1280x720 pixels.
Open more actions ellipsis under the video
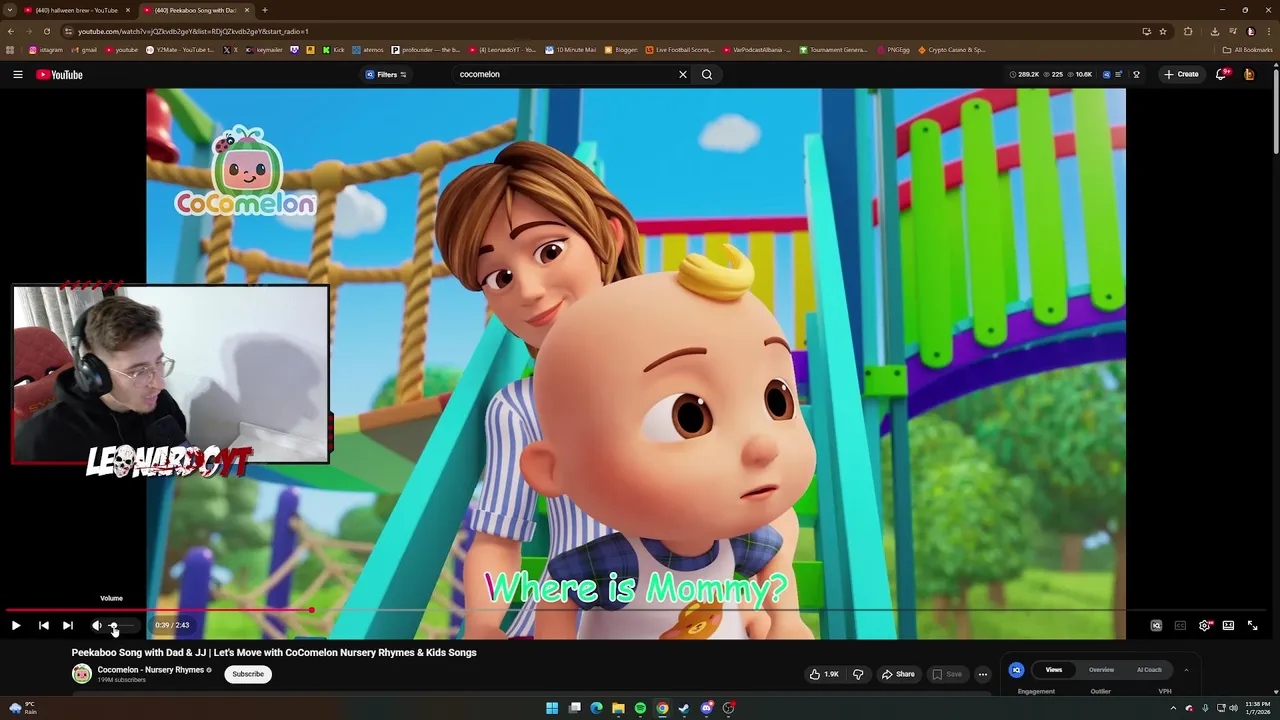982,674
